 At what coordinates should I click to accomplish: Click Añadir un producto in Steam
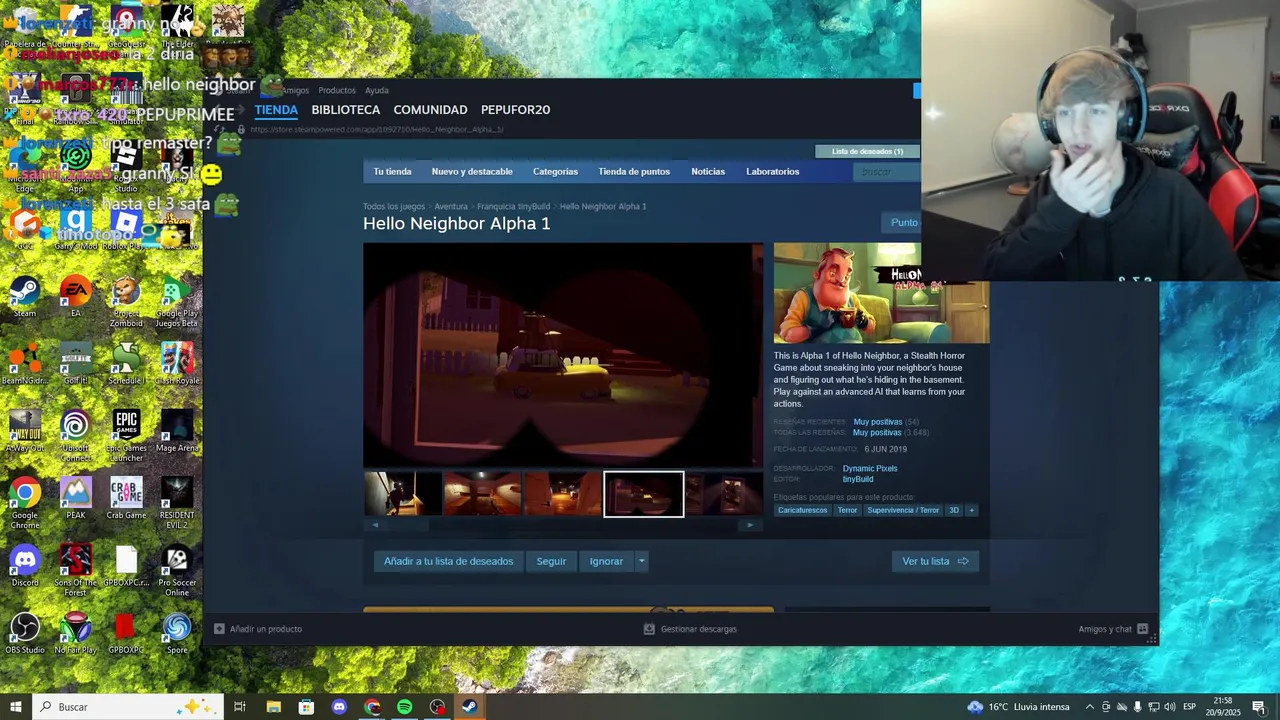pos(257,629)
